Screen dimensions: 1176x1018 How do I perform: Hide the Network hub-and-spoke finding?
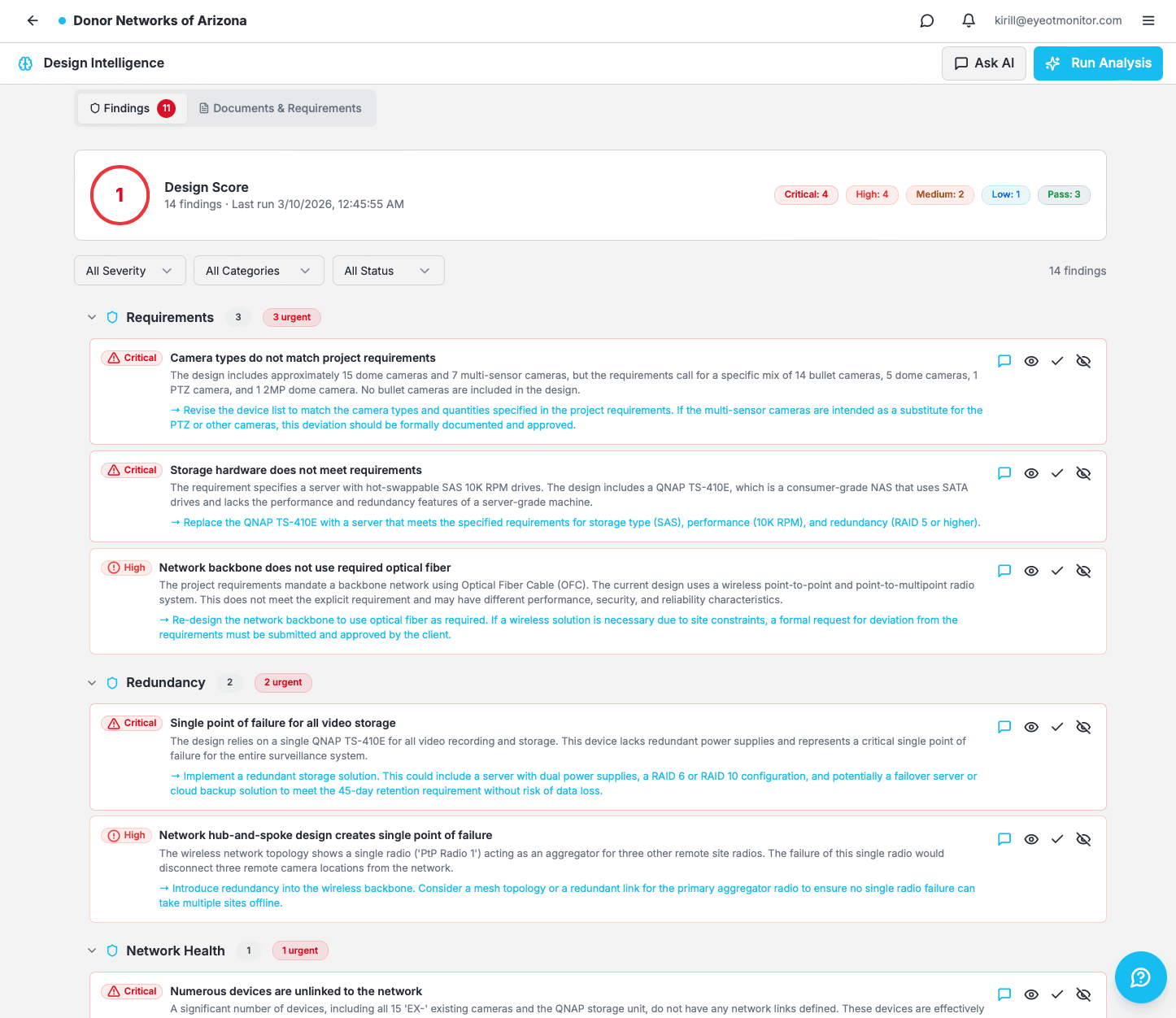1083,839
